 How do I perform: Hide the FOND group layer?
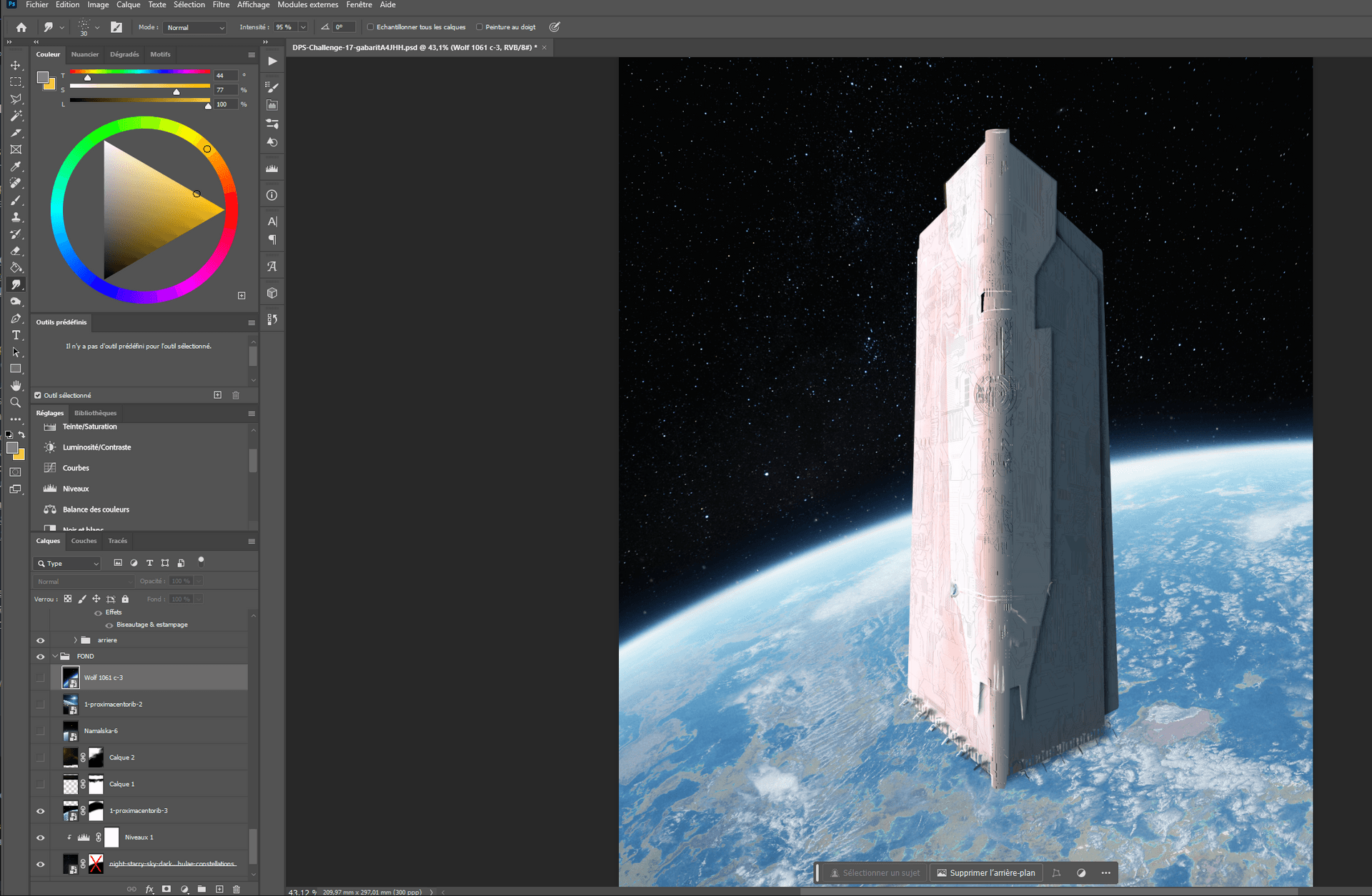41,657
